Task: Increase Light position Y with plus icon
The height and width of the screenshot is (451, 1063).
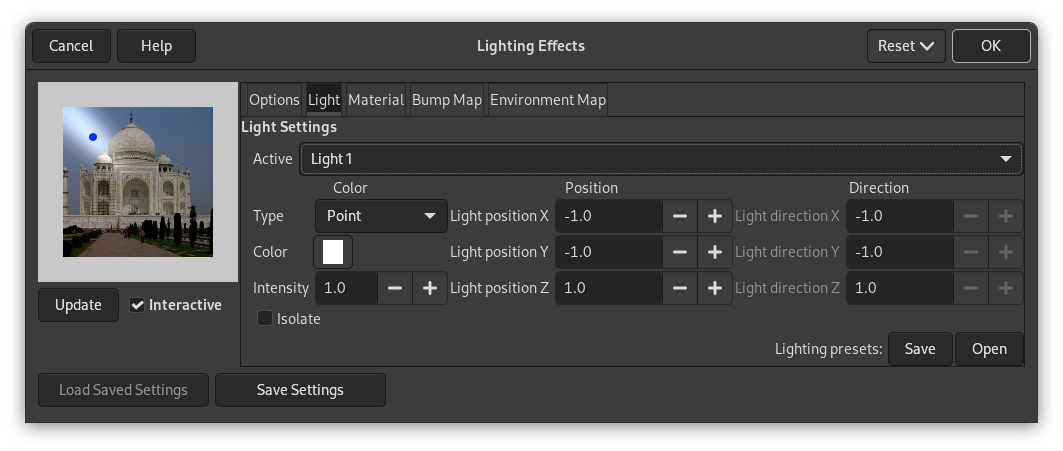Action: click(714, 252)
